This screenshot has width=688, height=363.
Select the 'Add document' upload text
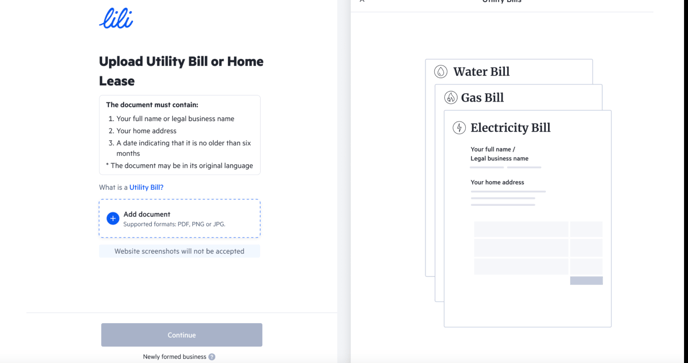[x=147, y=214]
